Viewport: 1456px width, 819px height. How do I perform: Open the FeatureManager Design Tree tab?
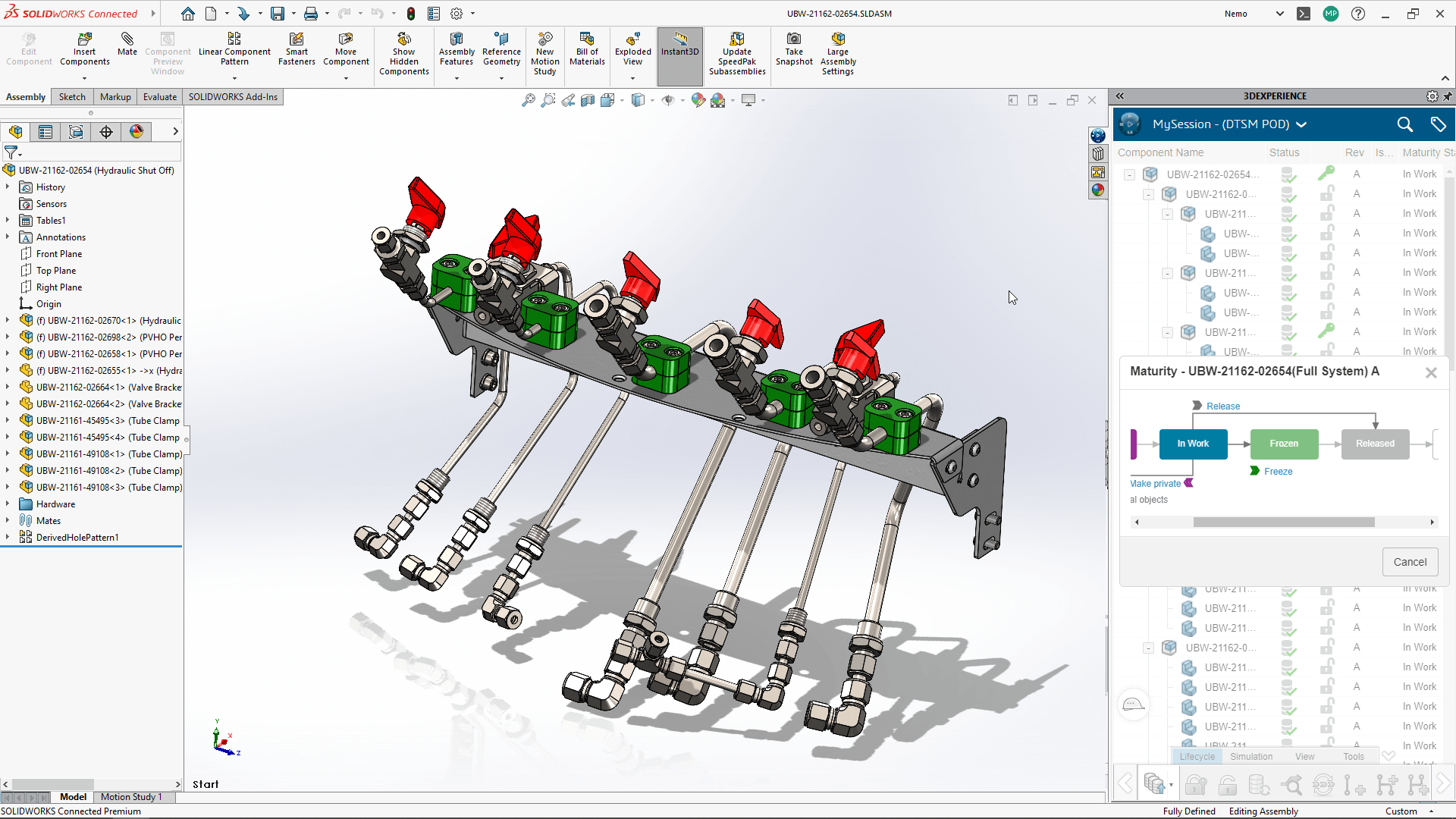[x=16, y=132]
